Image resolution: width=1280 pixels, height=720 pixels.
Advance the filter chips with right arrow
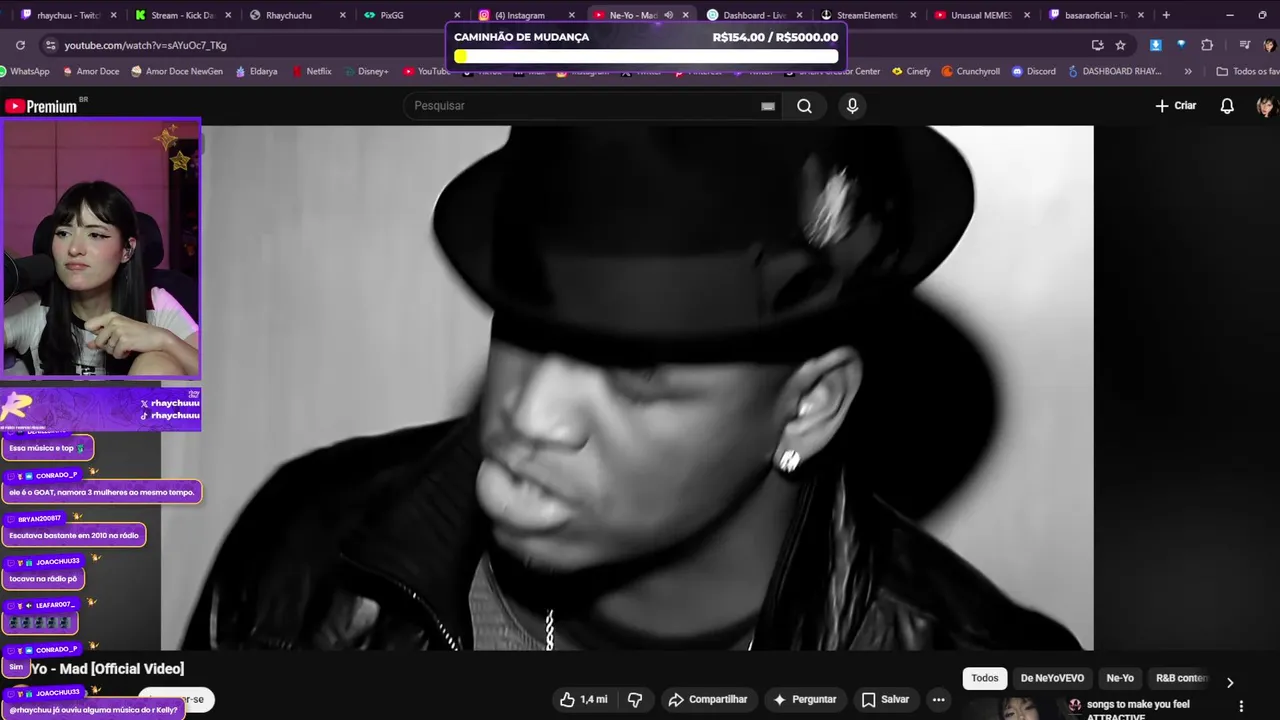point(1230,682)
